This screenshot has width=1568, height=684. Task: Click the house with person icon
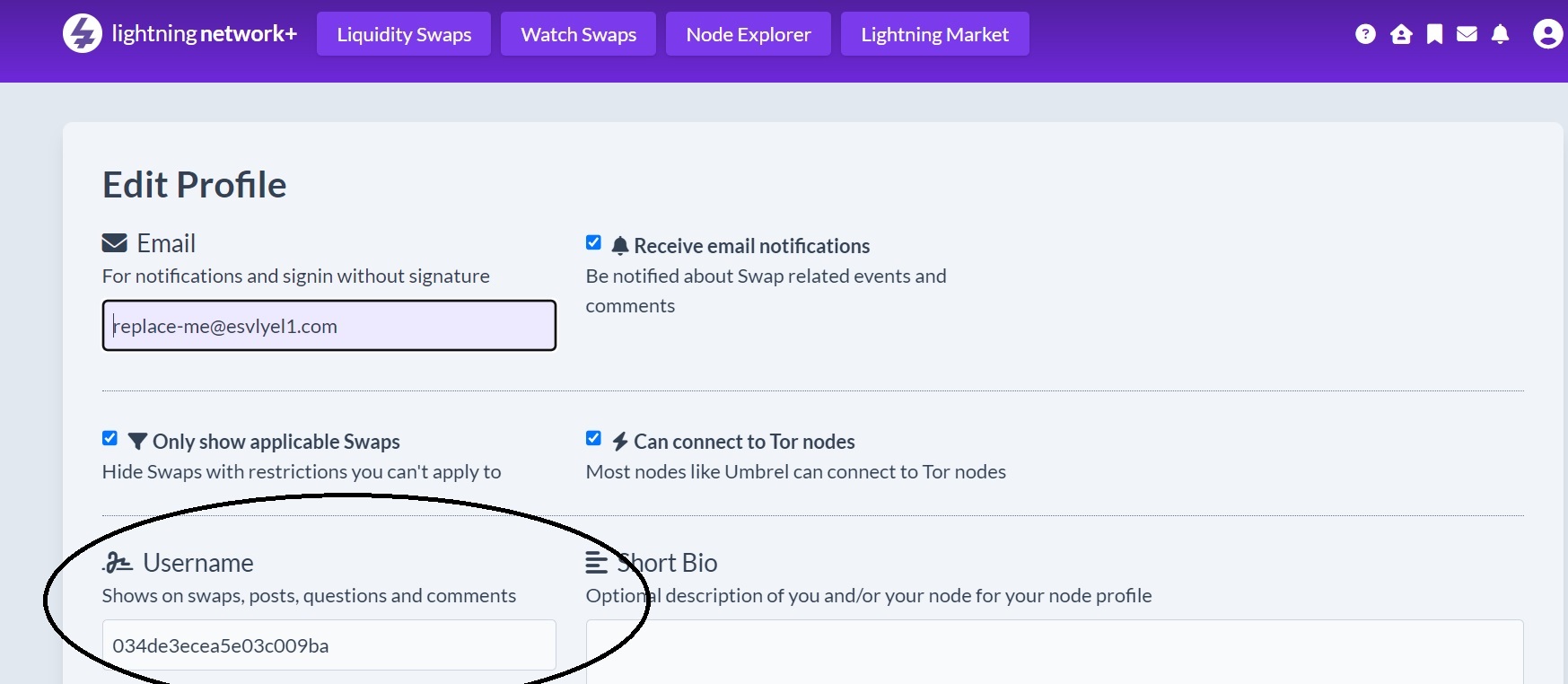tap(1401, 34)
